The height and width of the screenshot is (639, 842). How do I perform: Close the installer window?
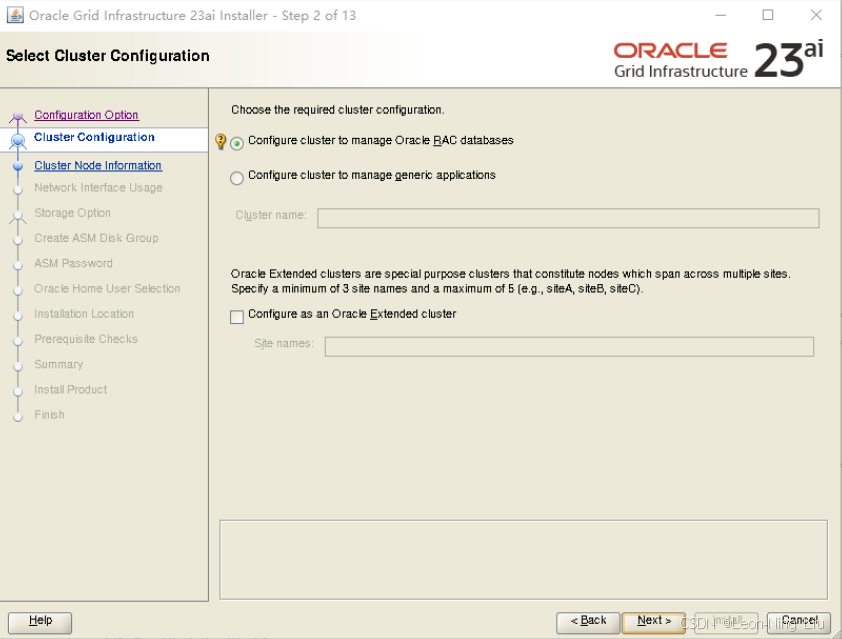coord(816,15)
